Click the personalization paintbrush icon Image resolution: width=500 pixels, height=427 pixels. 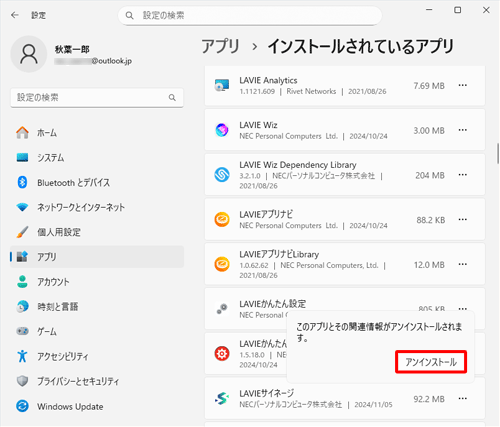[x=22, y=232]
